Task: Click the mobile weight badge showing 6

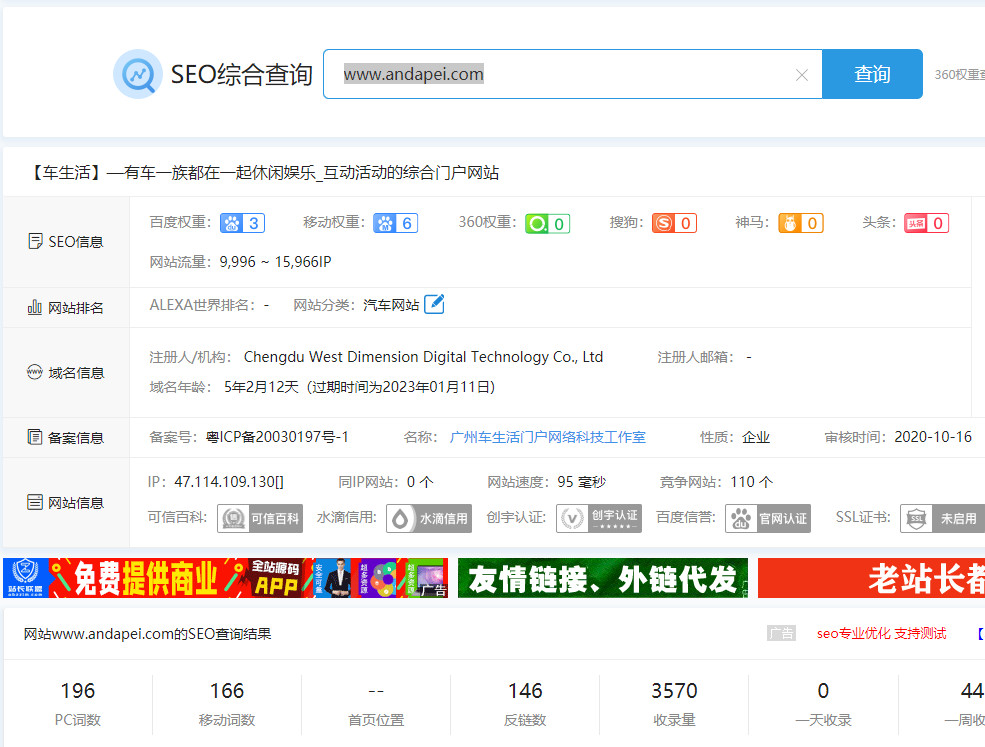Action: [x=395, y=223]
